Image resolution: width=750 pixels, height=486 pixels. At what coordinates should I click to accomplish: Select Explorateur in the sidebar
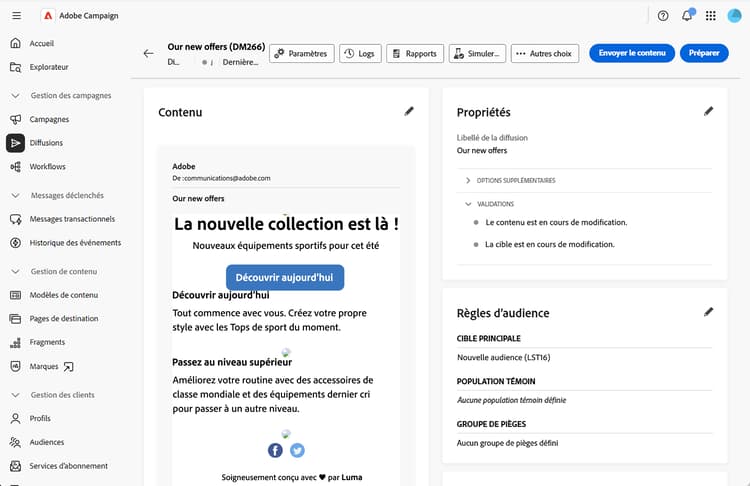tap(49, 67)
